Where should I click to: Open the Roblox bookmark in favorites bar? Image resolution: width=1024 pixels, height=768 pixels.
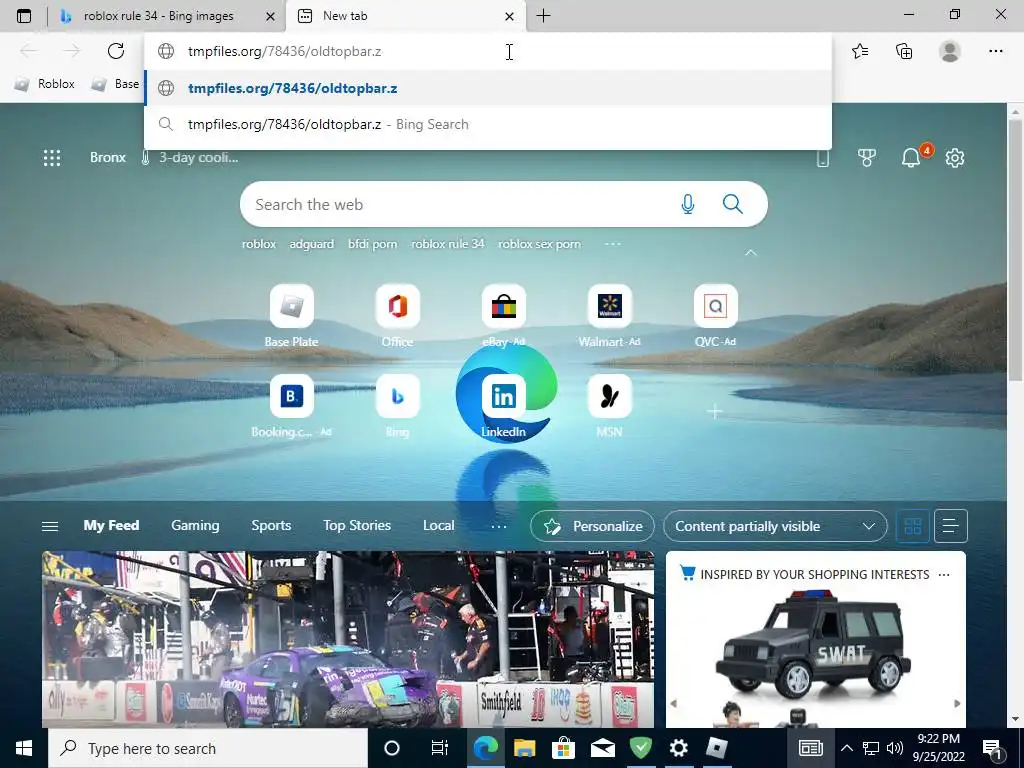45,84
